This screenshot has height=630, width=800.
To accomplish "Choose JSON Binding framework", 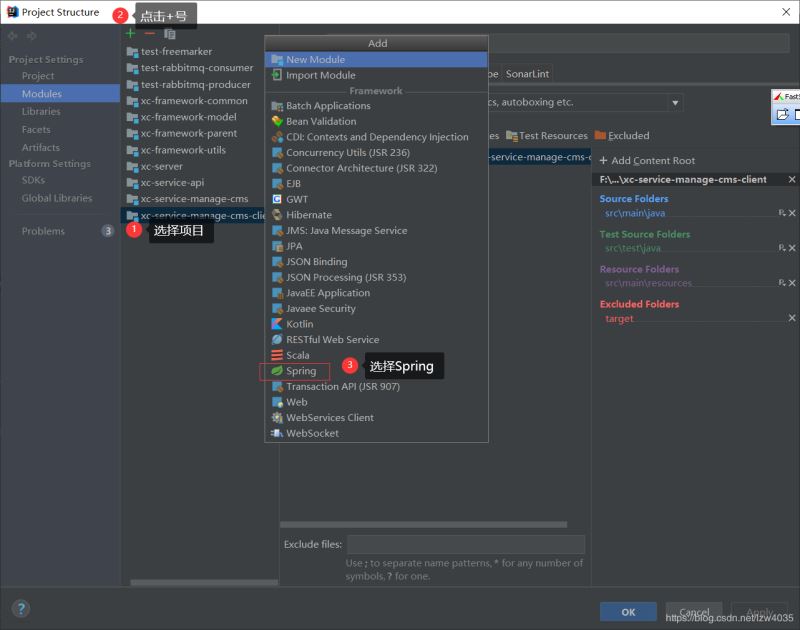I will tap(376, 262).
